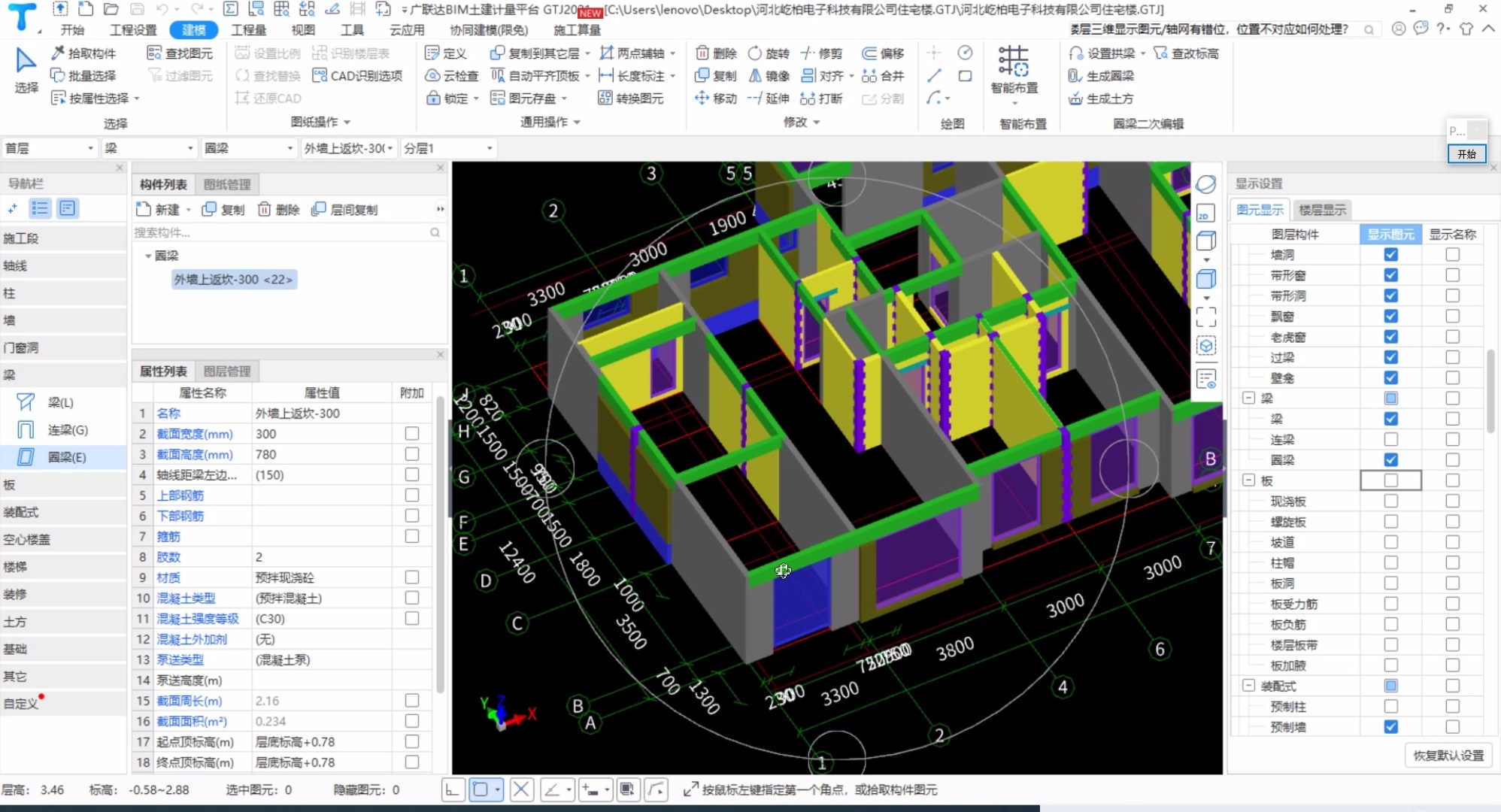Image resolution: width=1501 pixels, height=812 pixels.
Task: Click the fullscreen extents icon in viewport
Action: click(1205, 317)
